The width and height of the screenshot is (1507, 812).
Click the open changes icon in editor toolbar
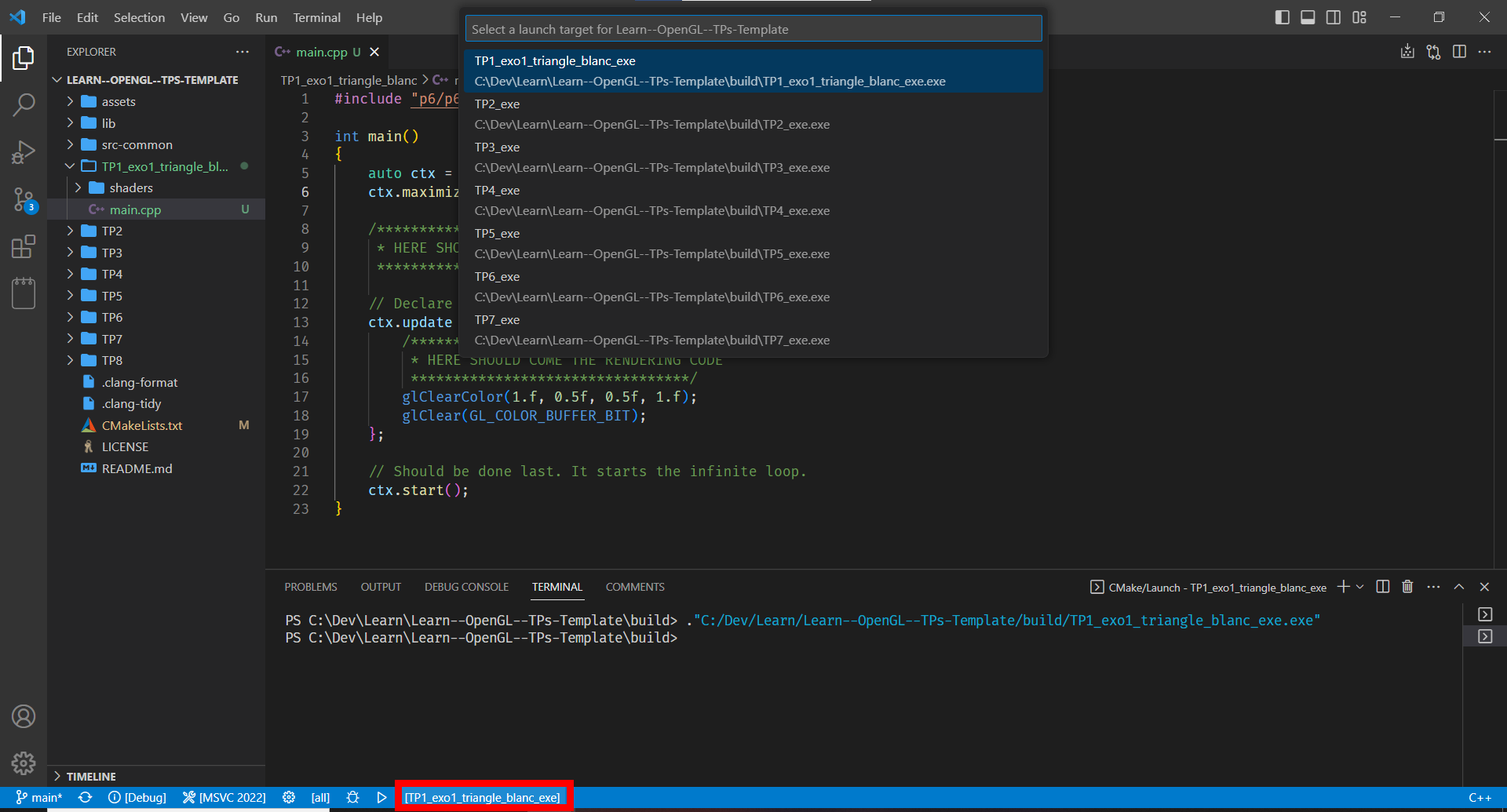[1433, 52]
